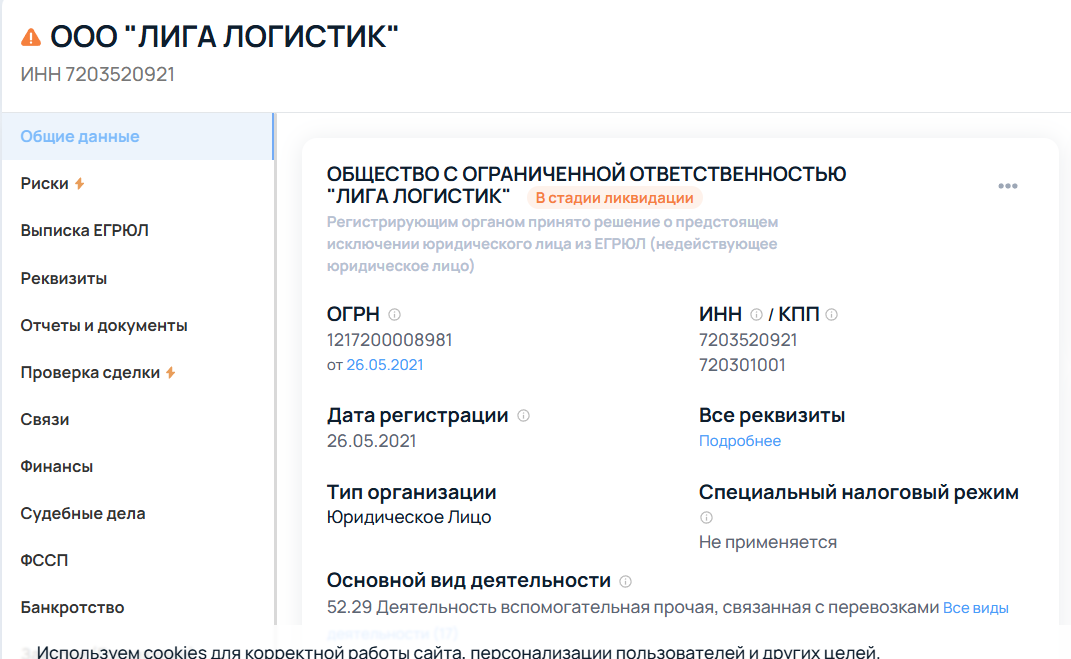Click info icon beside Основной вид деятельности
The height and width of the screenshot is (659, 1071).
[625, 581]
